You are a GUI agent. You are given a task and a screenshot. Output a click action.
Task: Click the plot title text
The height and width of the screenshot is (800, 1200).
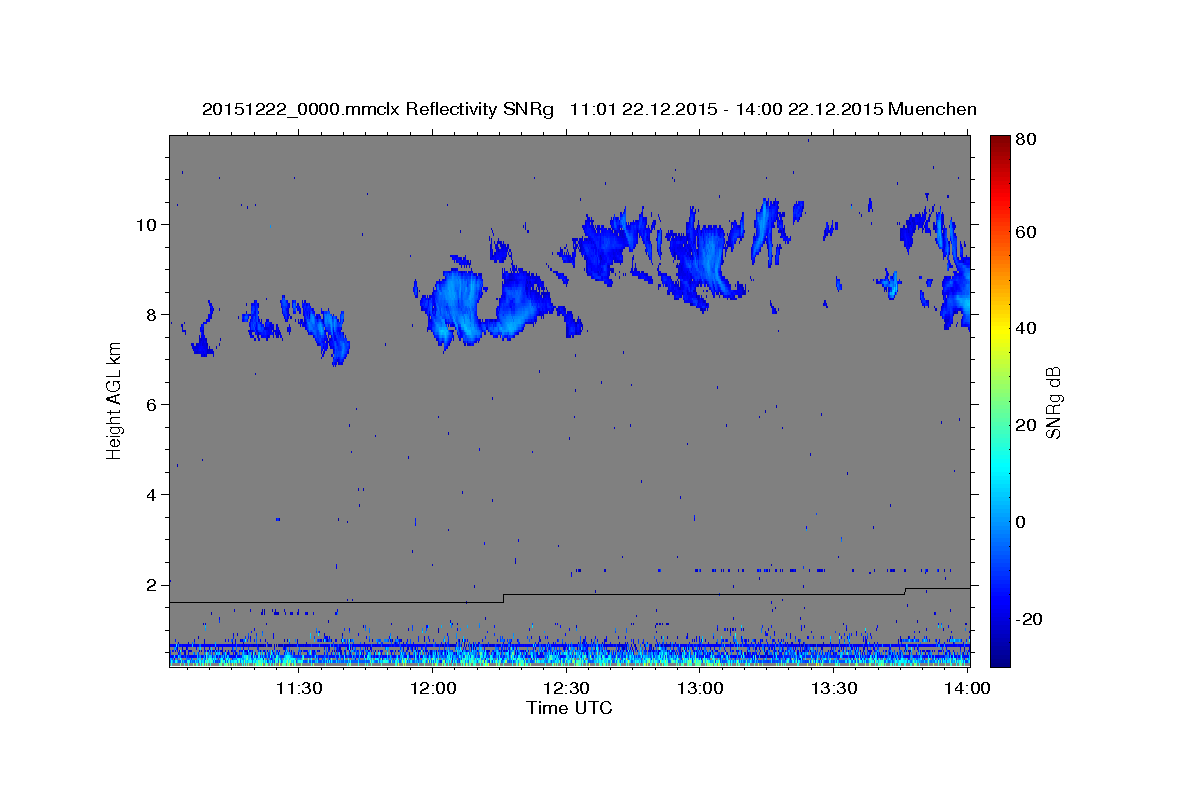point(589,110)
